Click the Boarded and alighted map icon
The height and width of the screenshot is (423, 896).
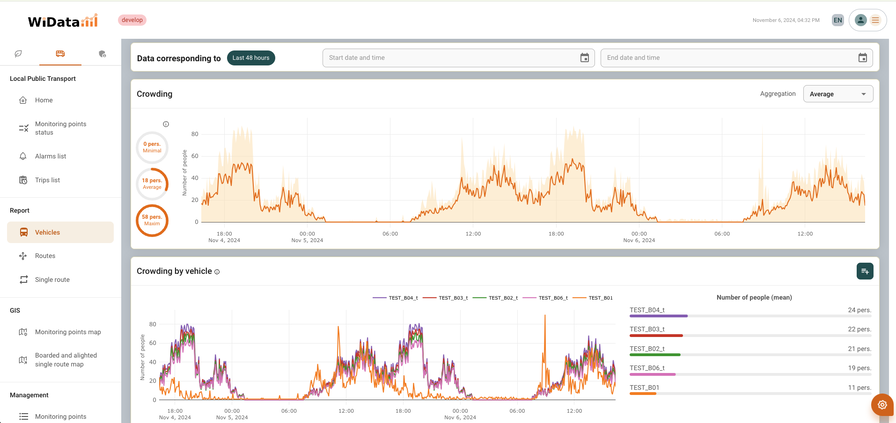click(x=23, y=360)
